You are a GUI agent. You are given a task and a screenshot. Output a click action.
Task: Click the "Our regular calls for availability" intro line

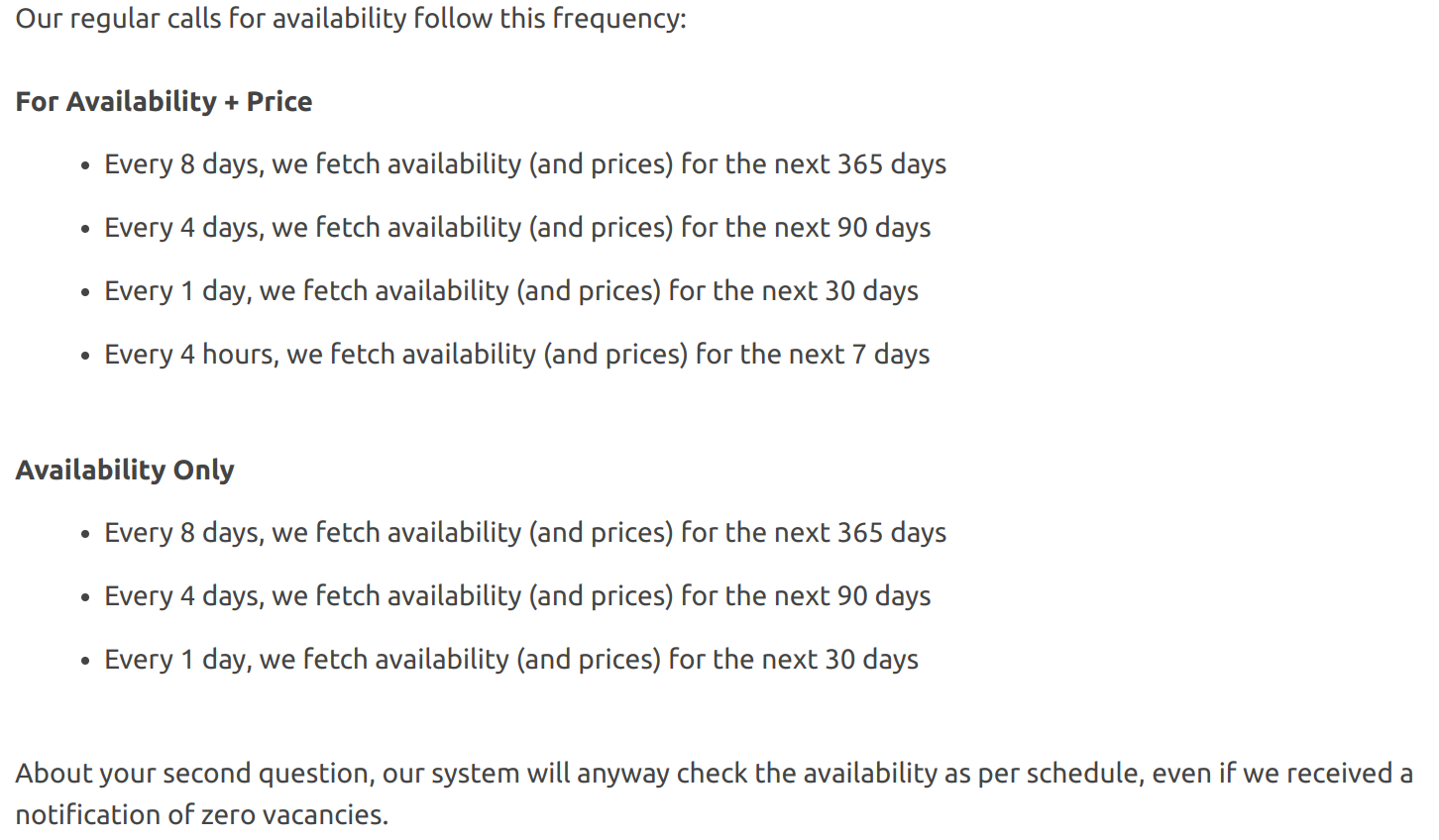350,19
